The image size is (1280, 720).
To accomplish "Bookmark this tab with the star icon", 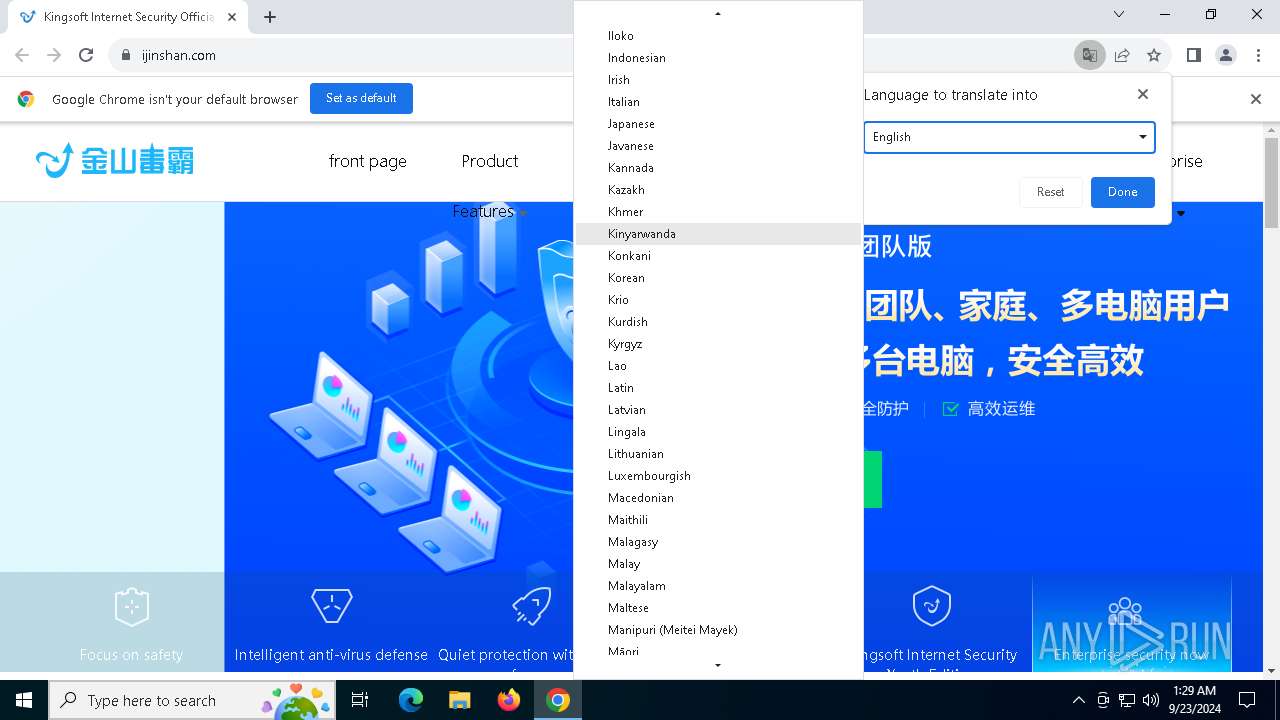I will (x=1154, y=55).
